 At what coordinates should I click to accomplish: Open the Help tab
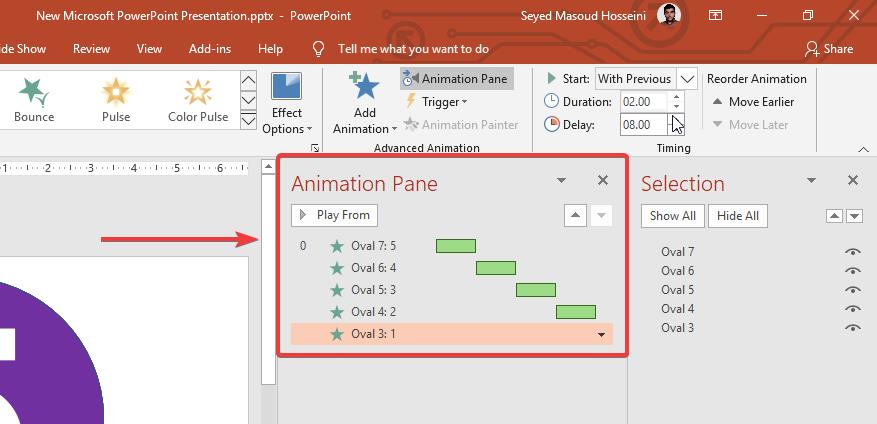[x=270, y=49]
